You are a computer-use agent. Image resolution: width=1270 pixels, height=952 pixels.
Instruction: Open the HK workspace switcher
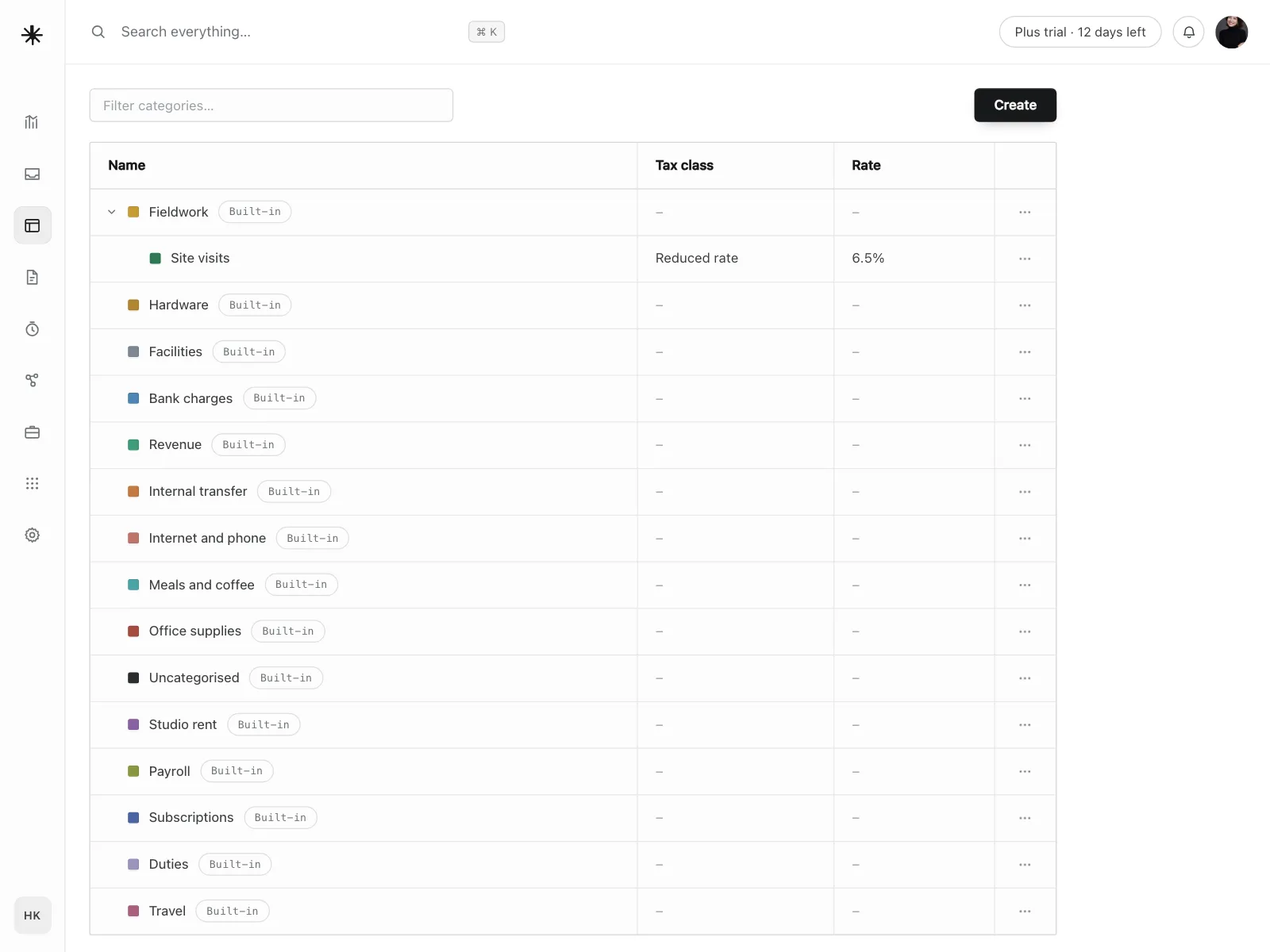point(33,916)
